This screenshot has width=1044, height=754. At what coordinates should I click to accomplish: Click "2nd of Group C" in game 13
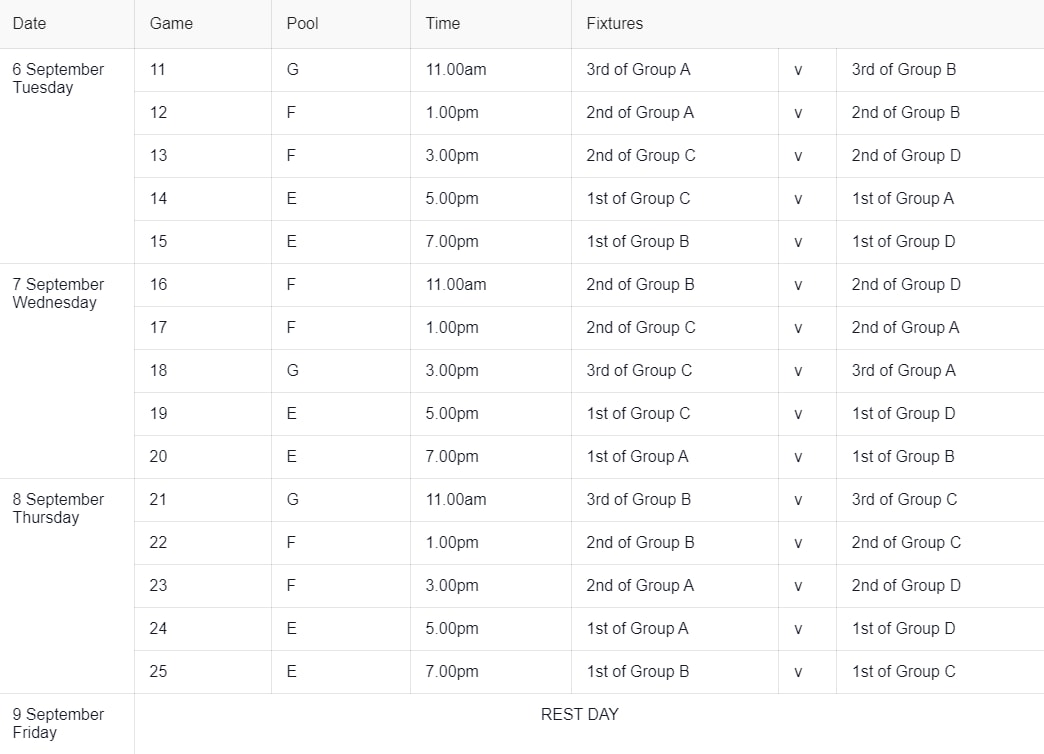[x=641, y=155]
